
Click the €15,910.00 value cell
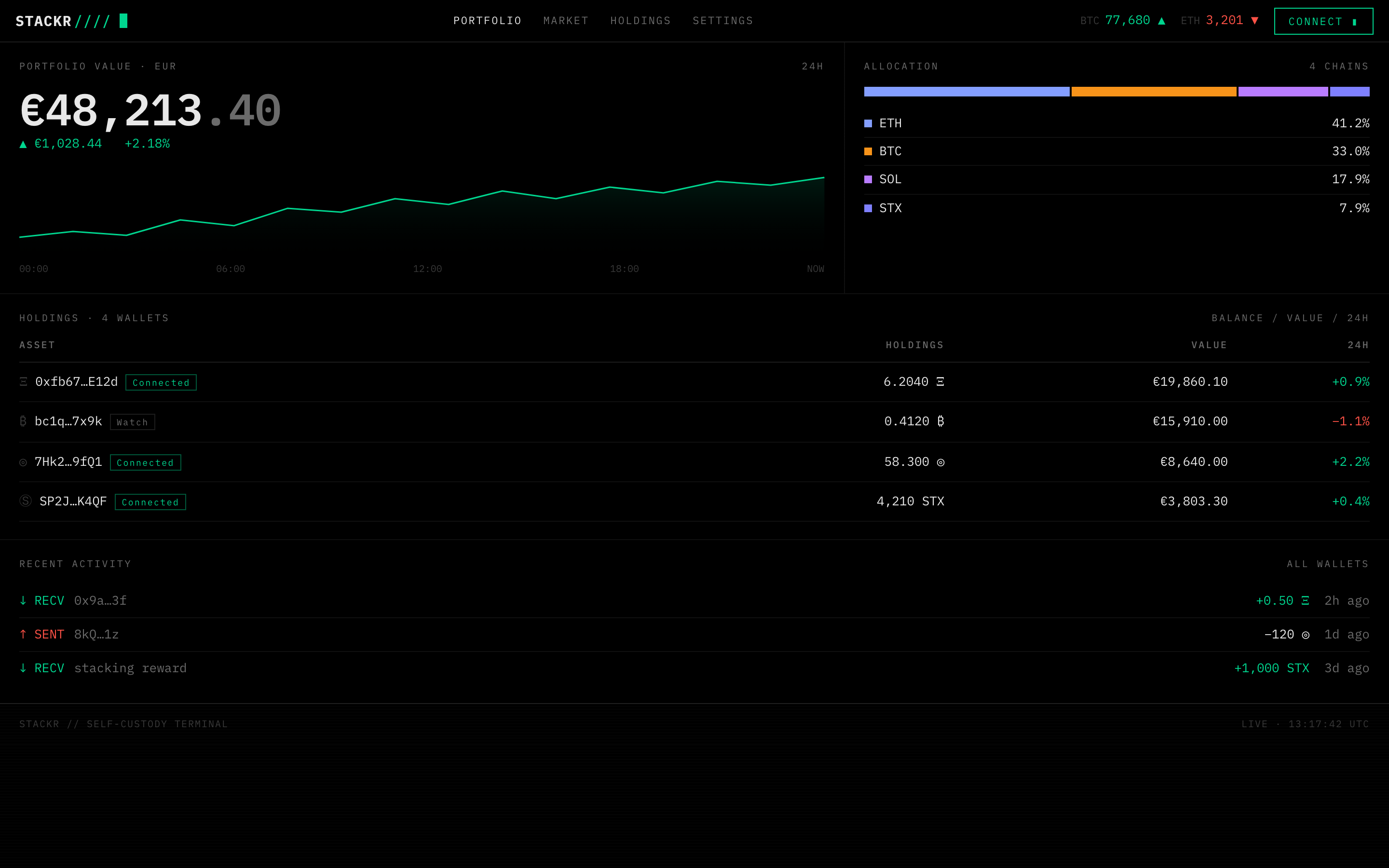click(1190, 421)
